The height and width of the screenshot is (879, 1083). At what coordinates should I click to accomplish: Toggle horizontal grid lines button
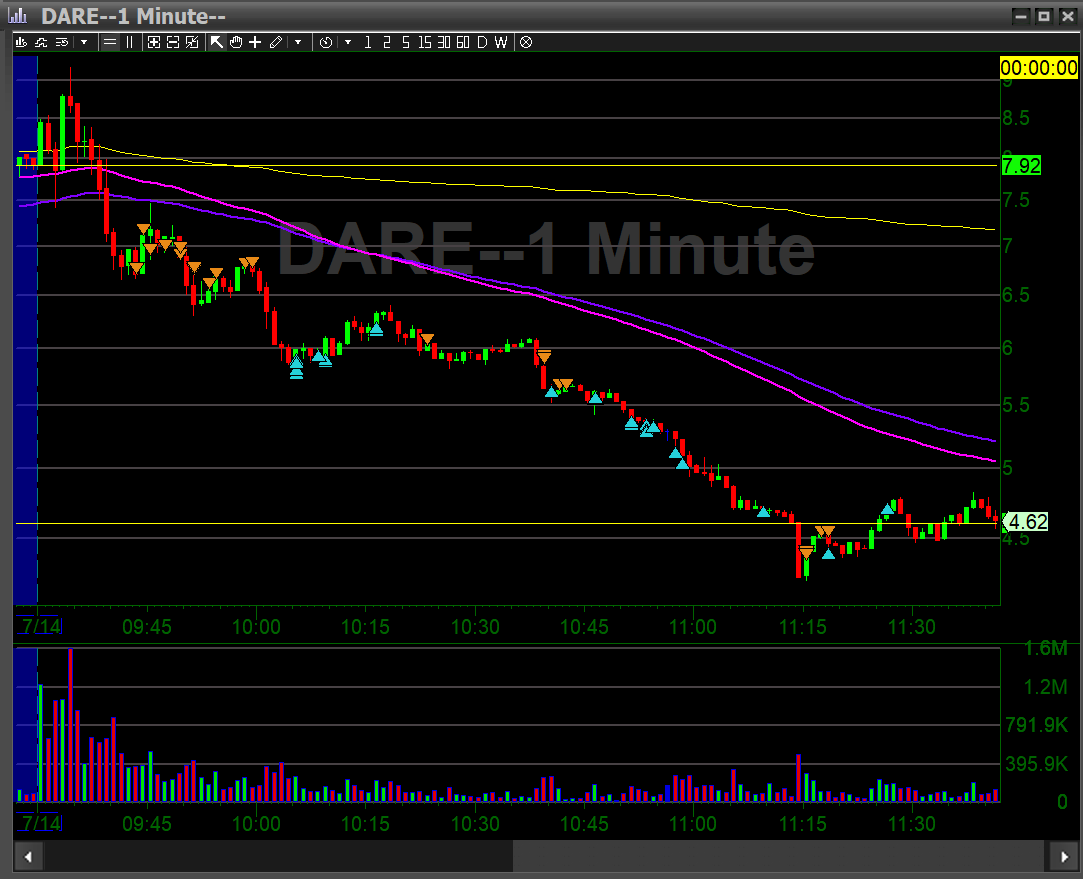click(x=110, y=42)
